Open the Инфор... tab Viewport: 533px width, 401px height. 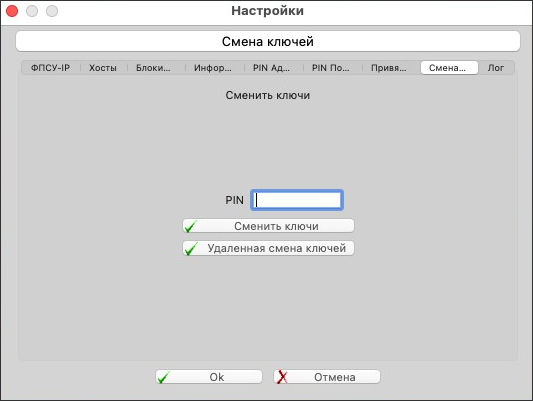point(213,68)
